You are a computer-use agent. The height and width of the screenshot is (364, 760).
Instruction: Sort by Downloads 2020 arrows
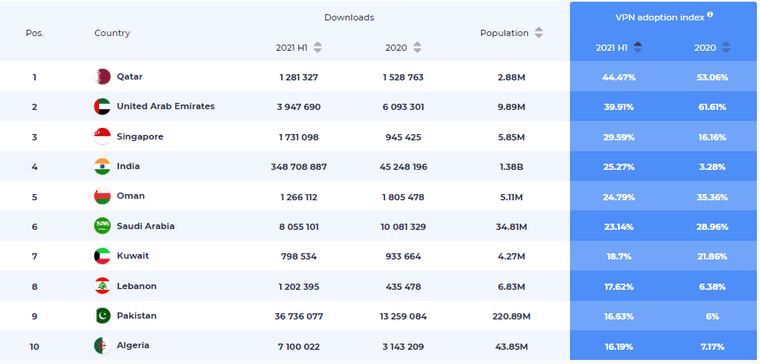[x=417, y=47]
